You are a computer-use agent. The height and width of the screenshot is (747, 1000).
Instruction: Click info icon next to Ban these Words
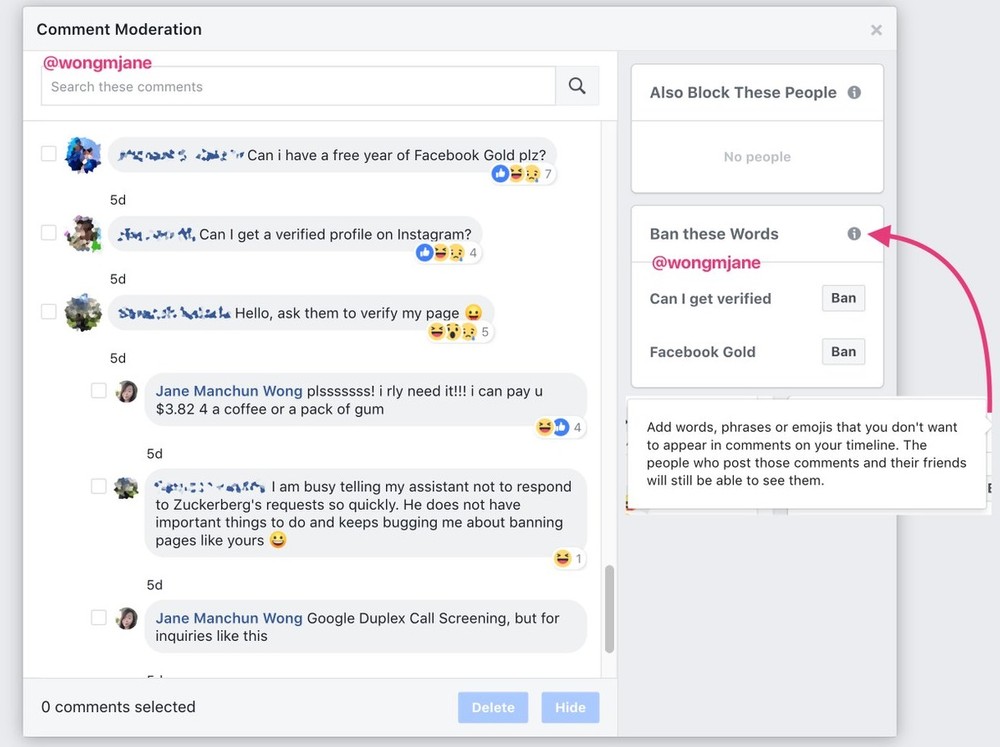click(x=854, y=233)
